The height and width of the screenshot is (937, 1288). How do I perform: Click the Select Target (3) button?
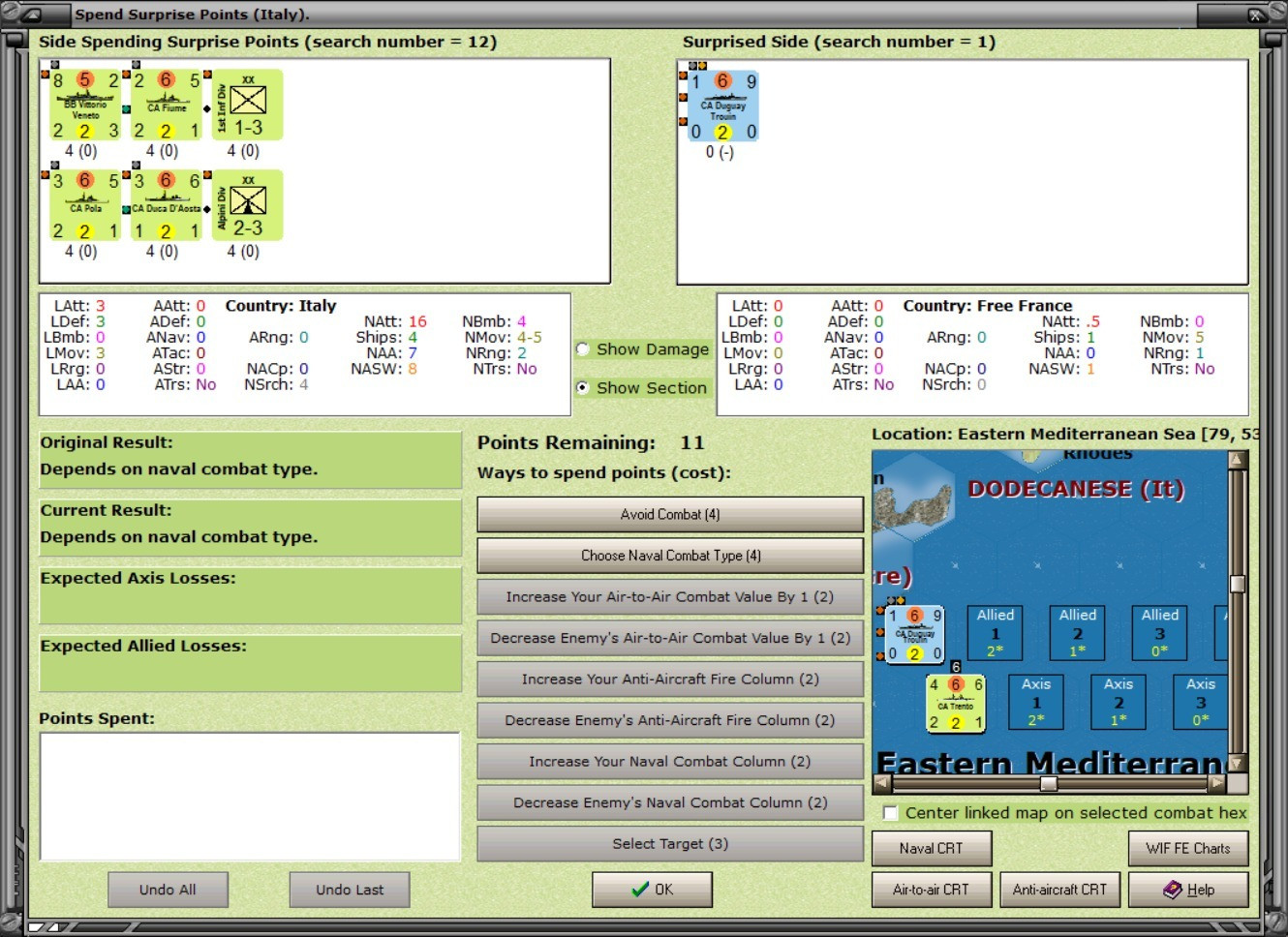[x=670, y=844]
